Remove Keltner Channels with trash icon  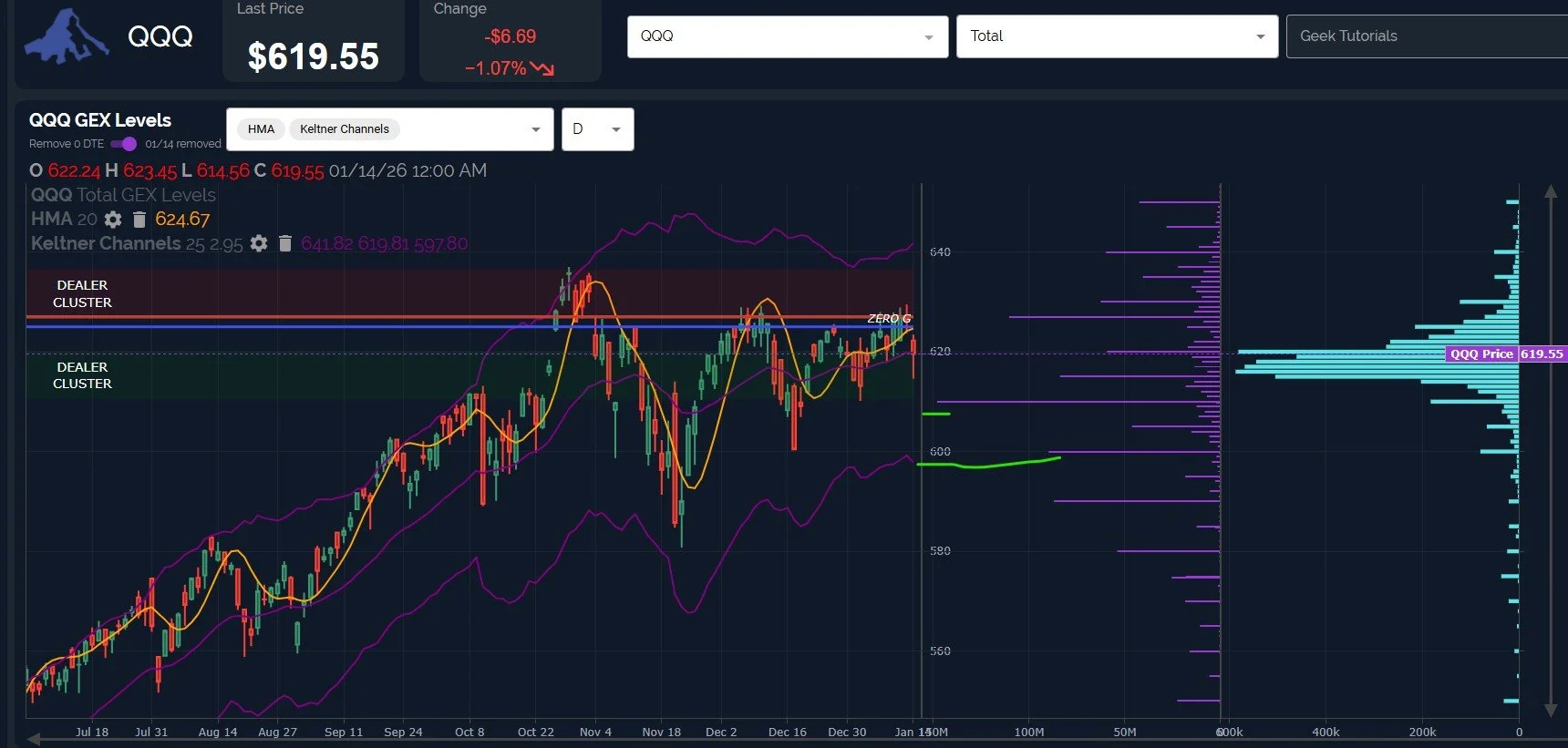pyautogui.click(x=285, y=243)
